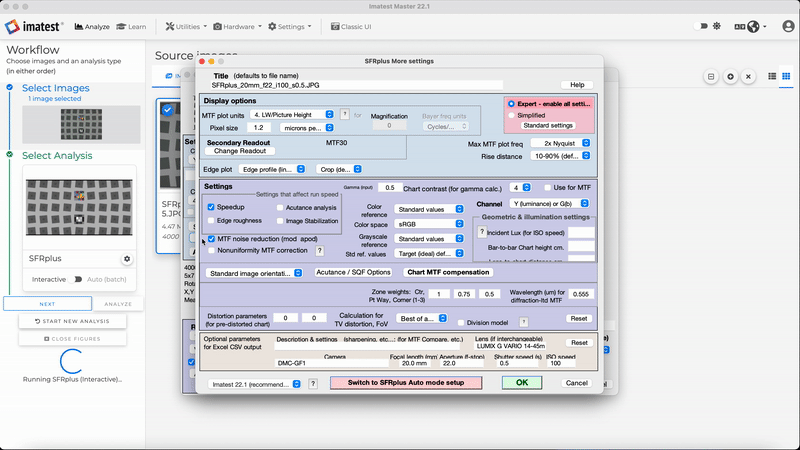Click the selected images thumbnail in workflow

(81, 124)
